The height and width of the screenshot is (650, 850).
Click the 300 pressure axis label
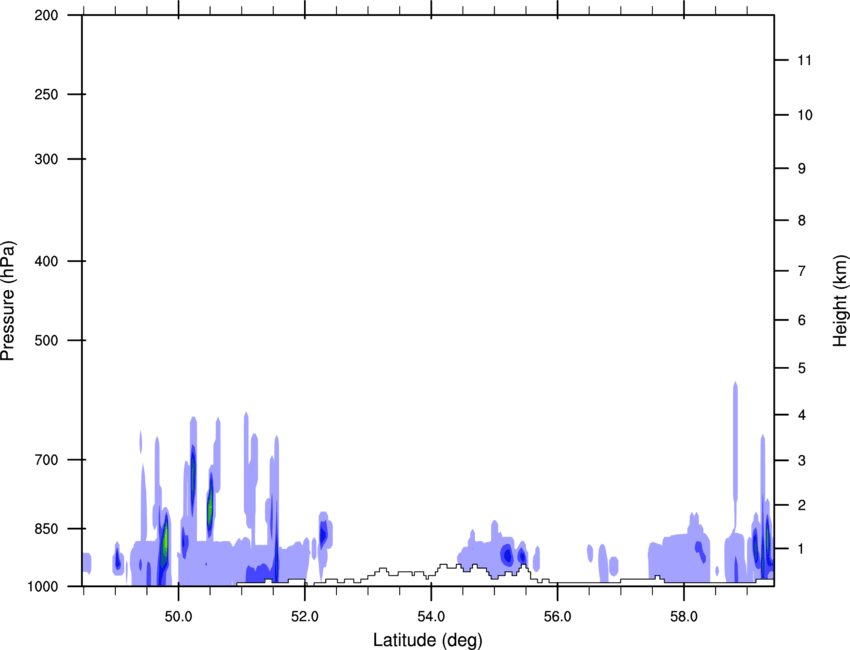[x=46, y=159]
